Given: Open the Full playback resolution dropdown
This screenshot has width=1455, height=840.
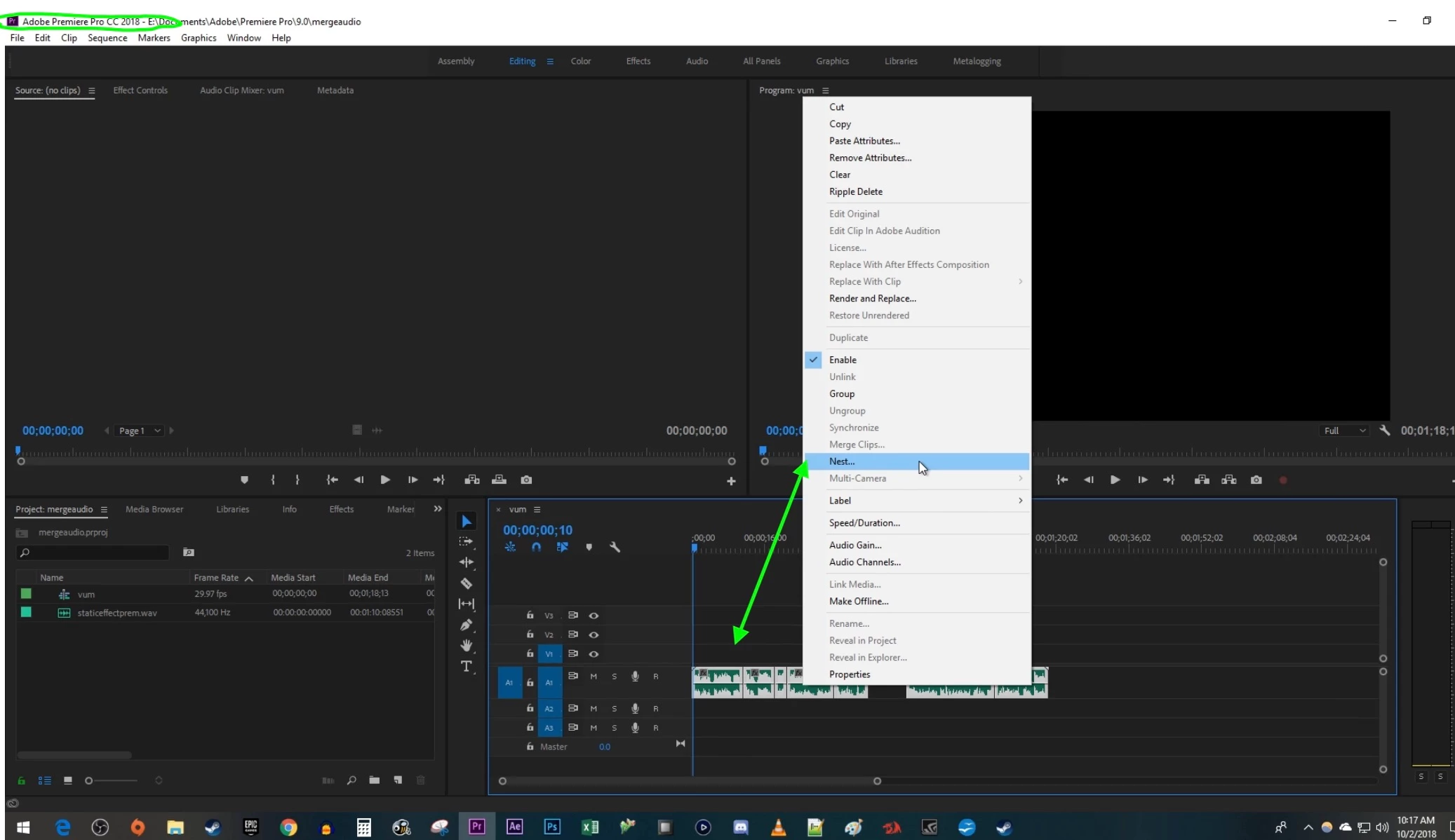Looking at the screenshot, I should 1343,431.
